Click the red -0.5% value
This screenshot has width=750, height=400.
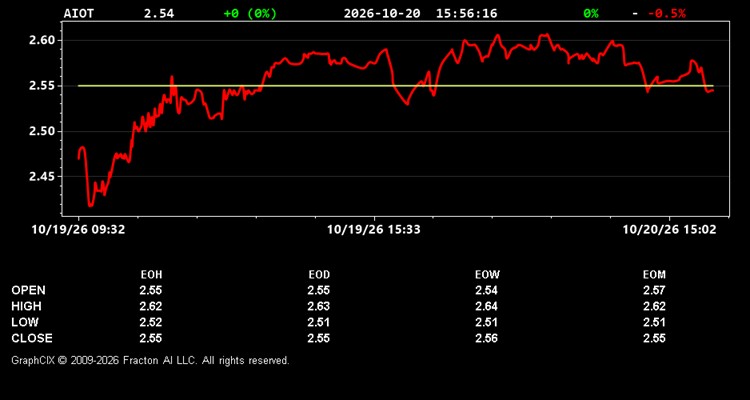pos(667,13)
